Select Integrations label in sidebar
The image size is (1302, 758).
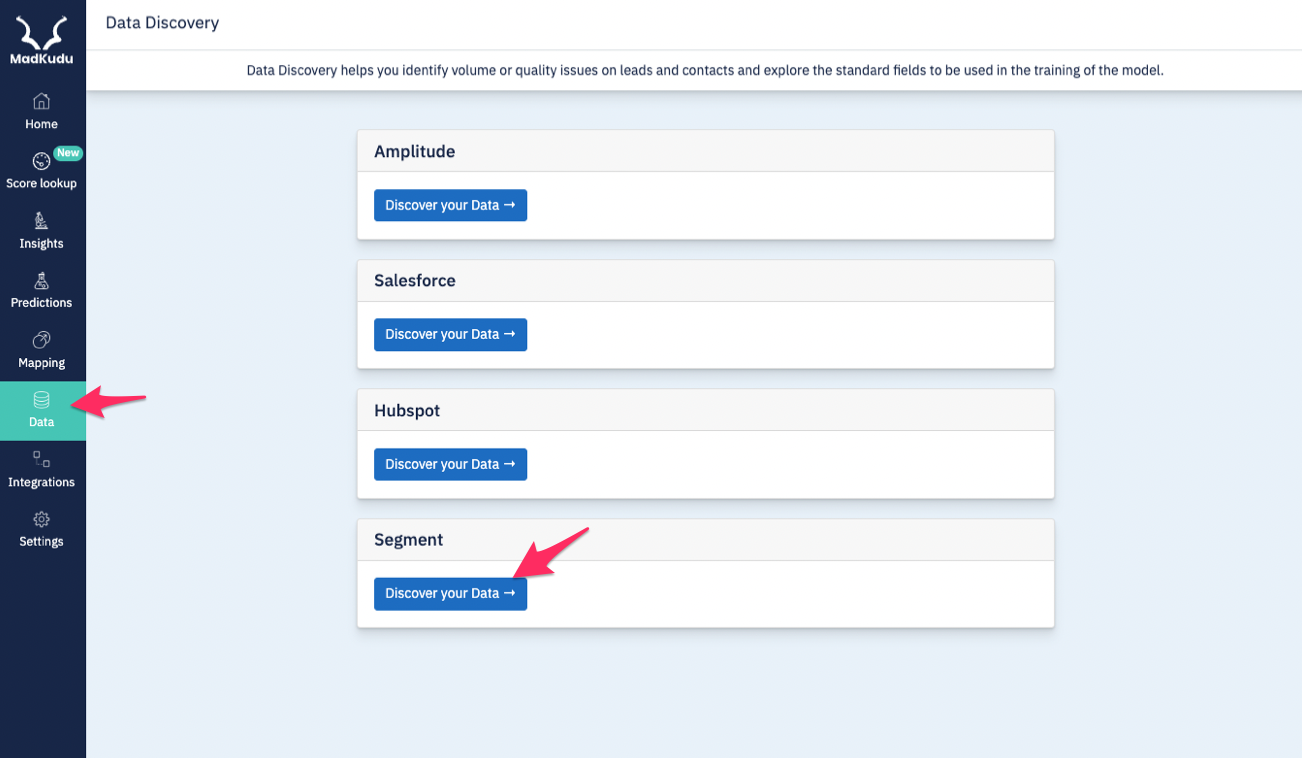coord(41,482)
